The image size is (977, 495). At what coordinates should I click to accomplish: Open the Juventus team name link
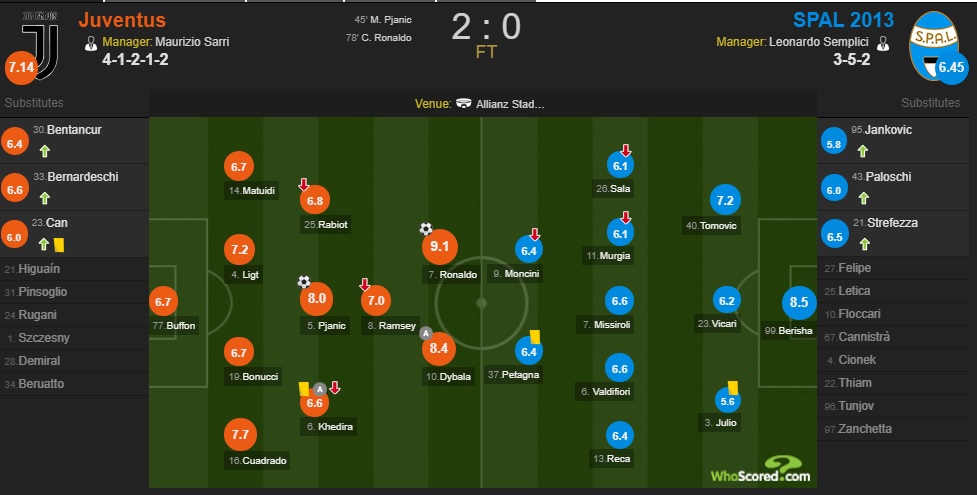(122, 20)
